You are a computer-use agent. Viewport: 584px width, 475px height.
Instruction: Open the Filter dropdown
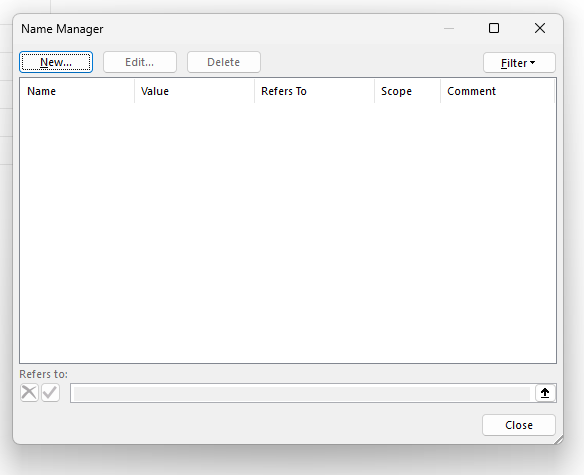coord(519,63)
